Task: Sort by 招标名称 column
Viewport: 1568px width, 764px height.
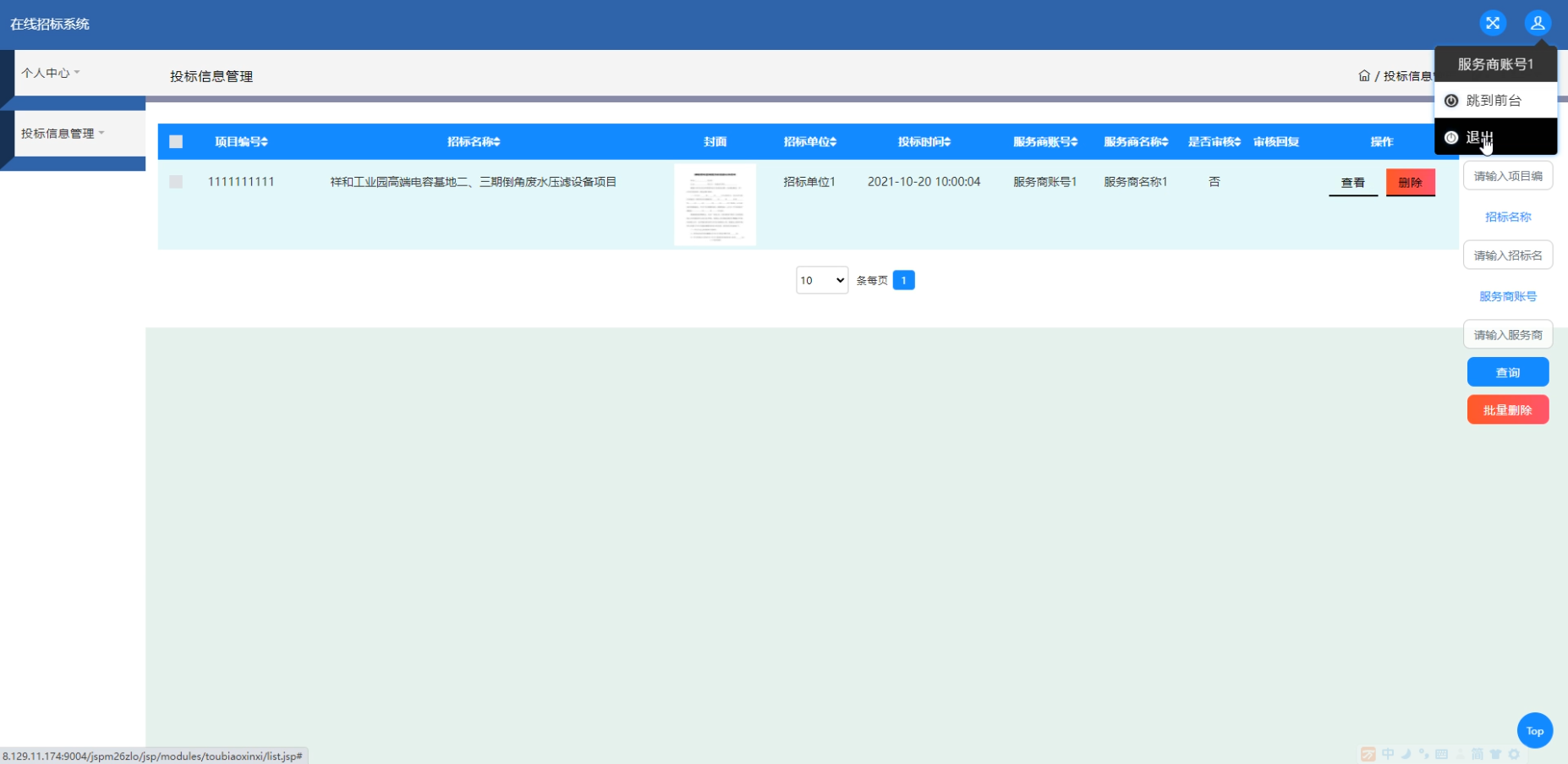Action: [x=474, y=141]
